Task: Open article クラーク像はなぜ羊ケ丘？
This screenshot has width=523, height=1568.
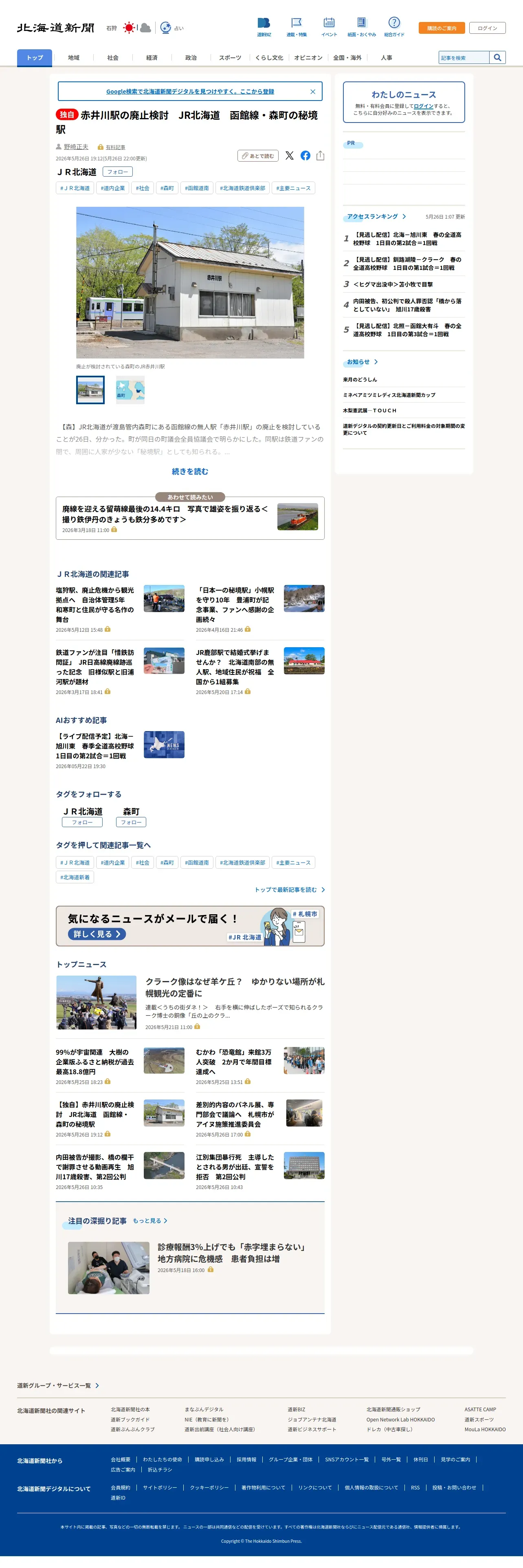Action: [234, 987]
